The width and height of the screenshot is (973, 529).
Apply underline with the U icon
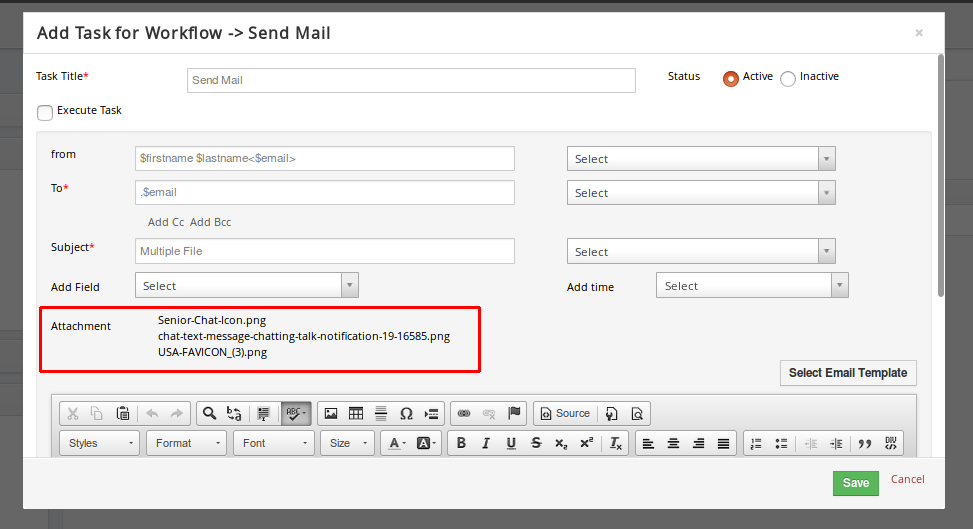pos(511,443)
